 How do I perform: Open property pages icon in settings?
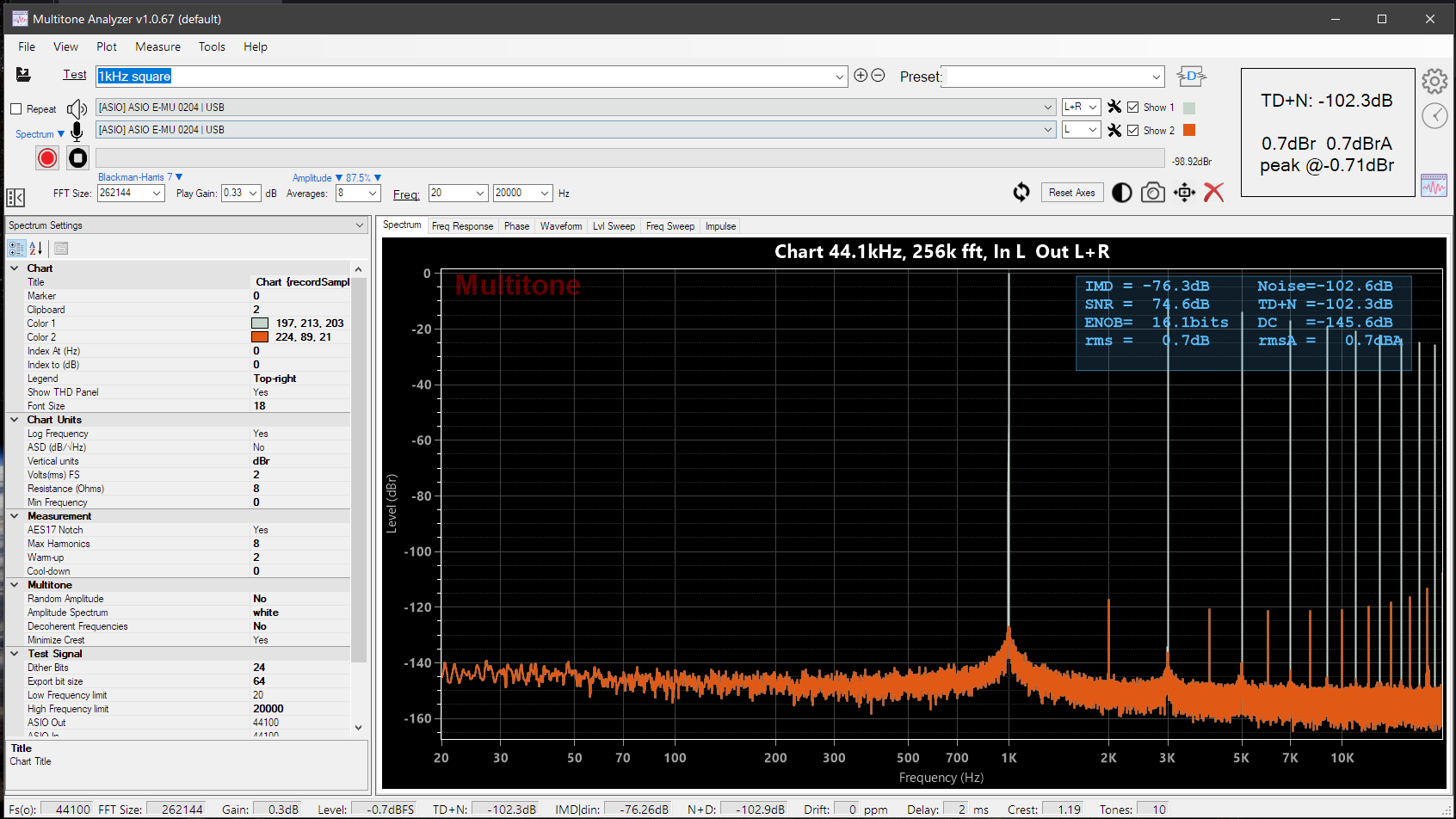click(61, 249)
